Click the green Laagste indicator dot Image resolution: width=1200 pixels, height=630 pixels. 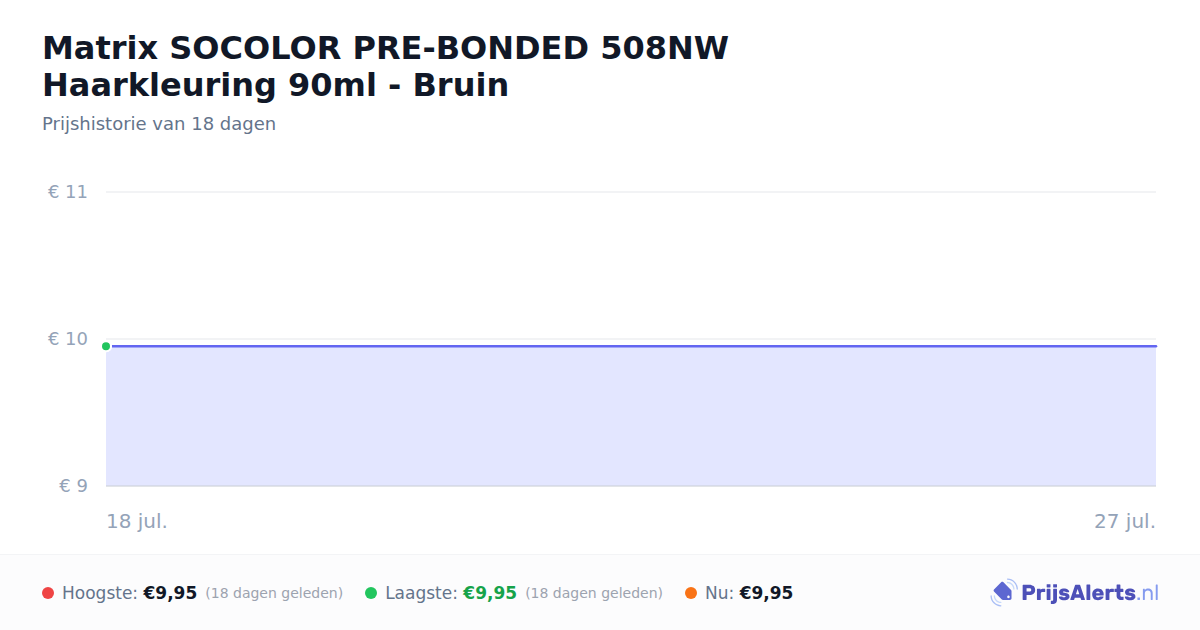coord(371,593)
